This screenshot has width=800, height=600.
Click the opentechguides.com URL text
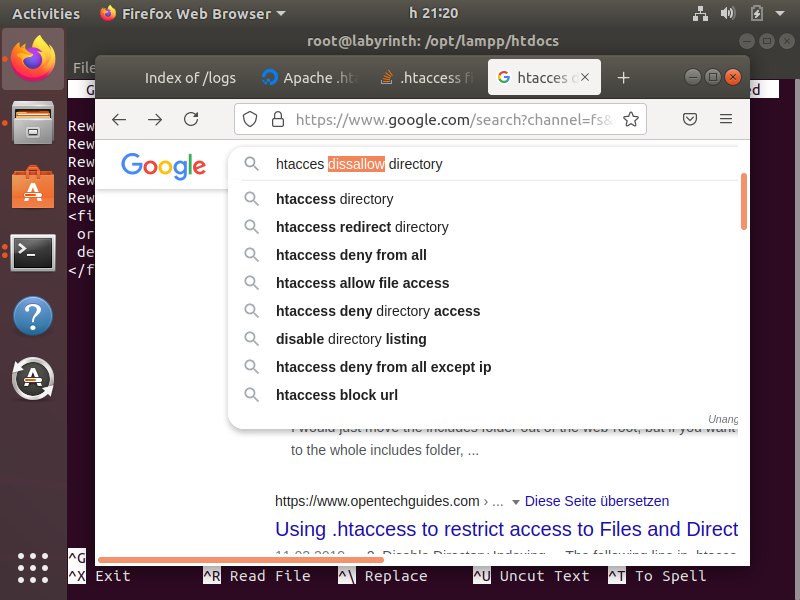(377, 501)
